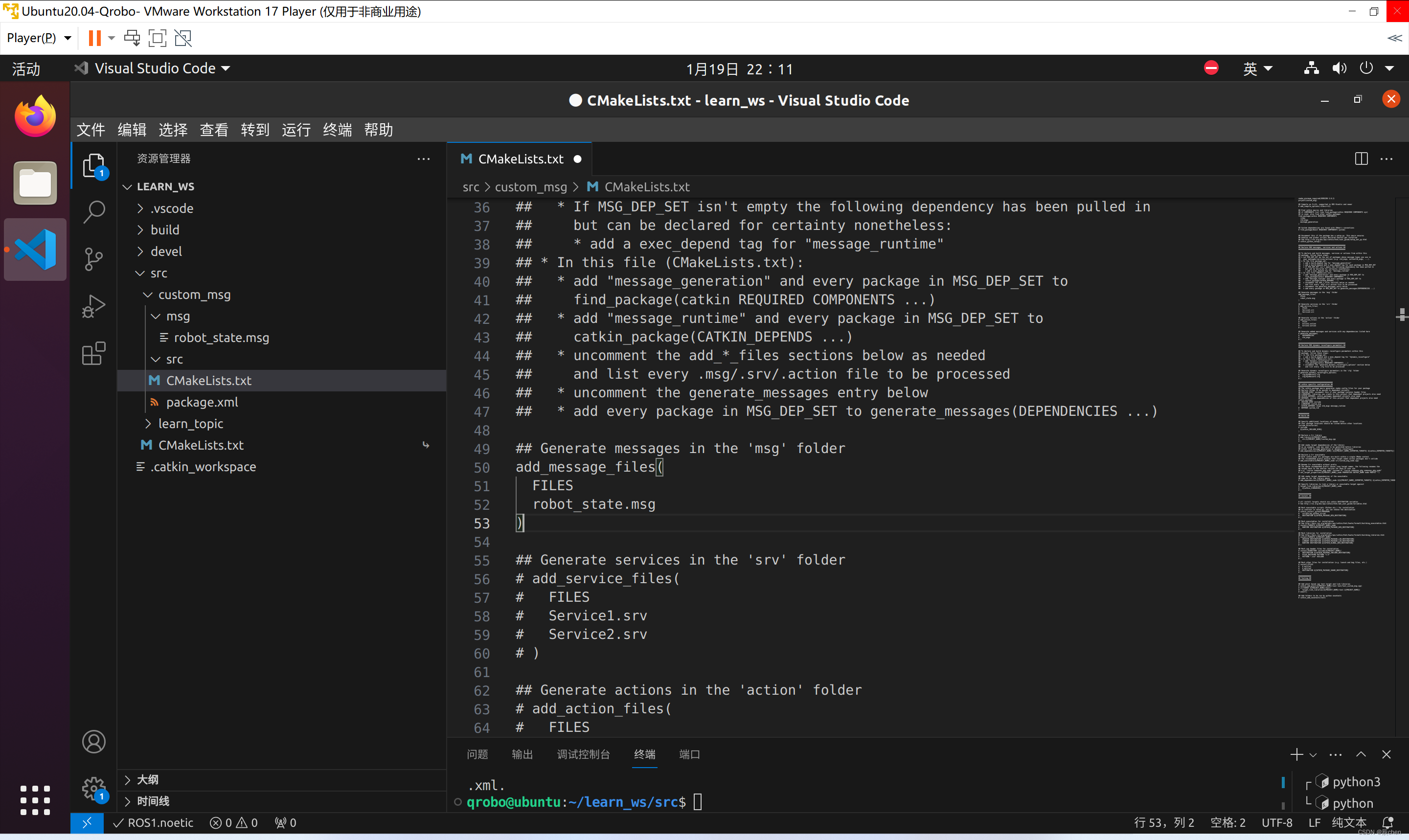Close the terminal panel
Image resolution: width=1409 pixels, height=840 pixels.
pyautogui.click(x=1386, y=754)
